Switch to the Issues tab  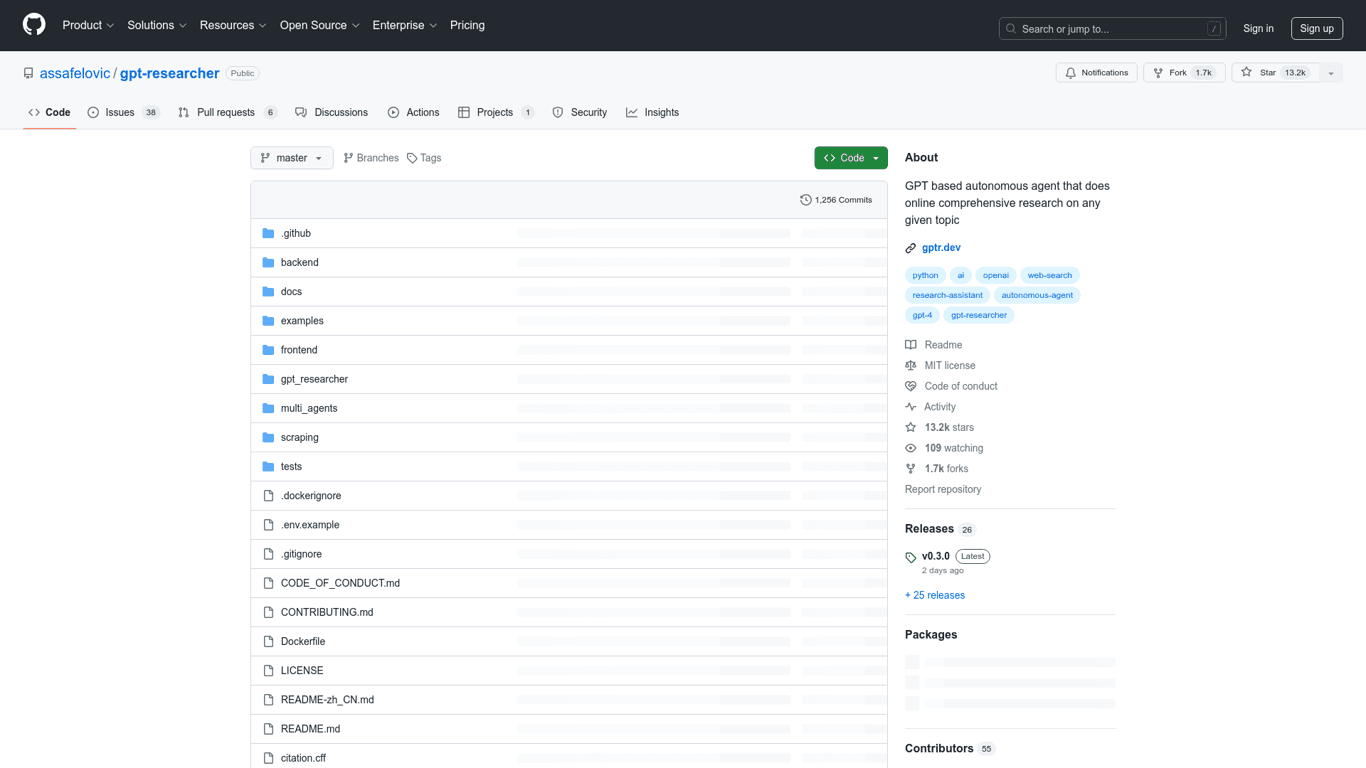tap(121, 113)
